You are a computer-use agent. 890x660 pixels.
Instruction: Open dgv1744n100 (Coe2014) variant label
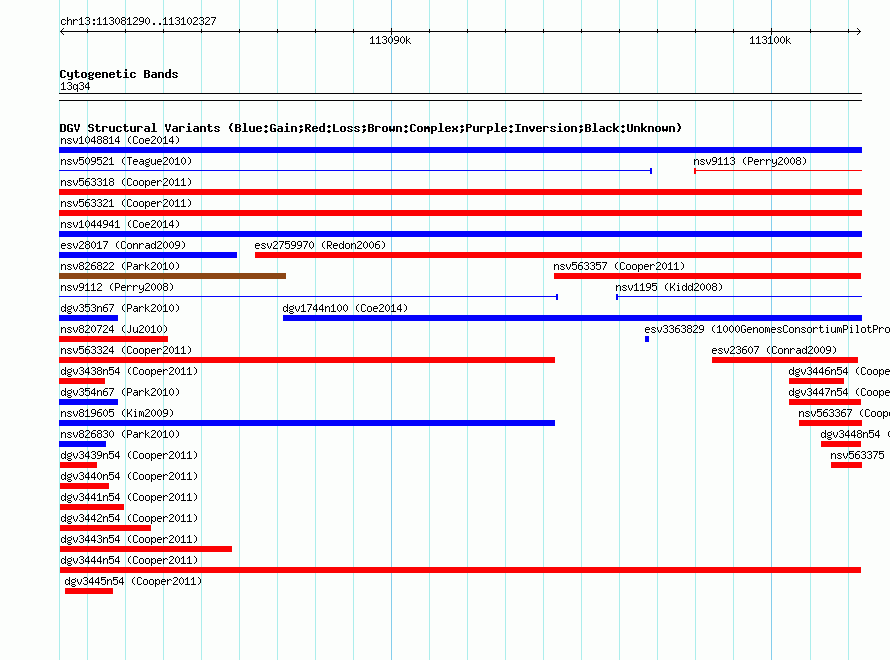[x=345, y=308]
